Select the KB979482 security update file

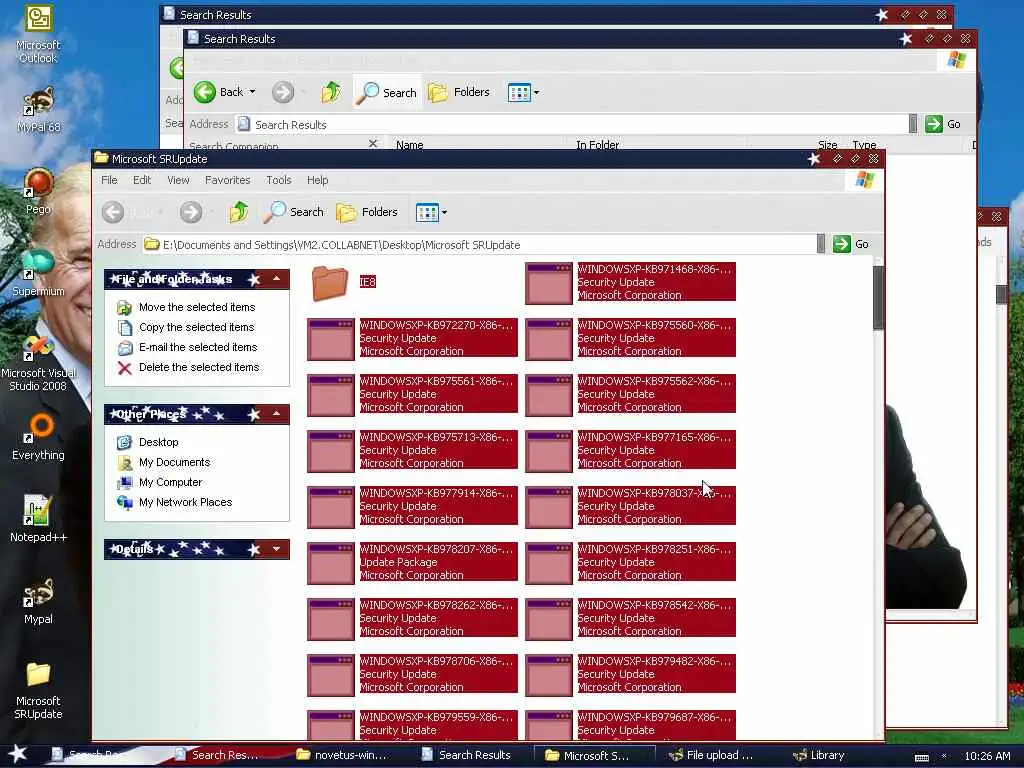(x=630, y=675)
